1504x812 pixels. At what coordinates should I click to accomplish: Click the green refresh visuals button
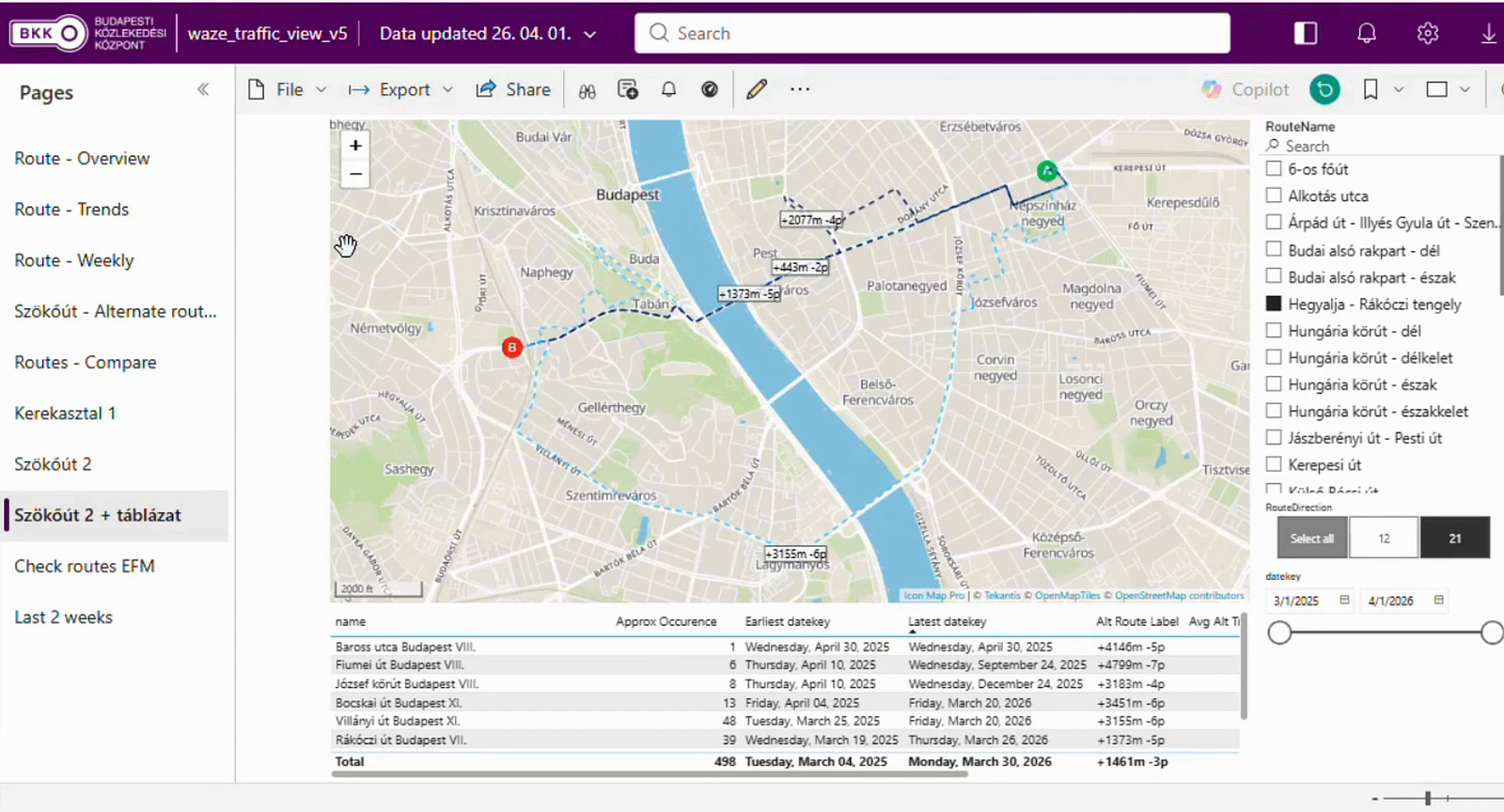[1324, 89]
